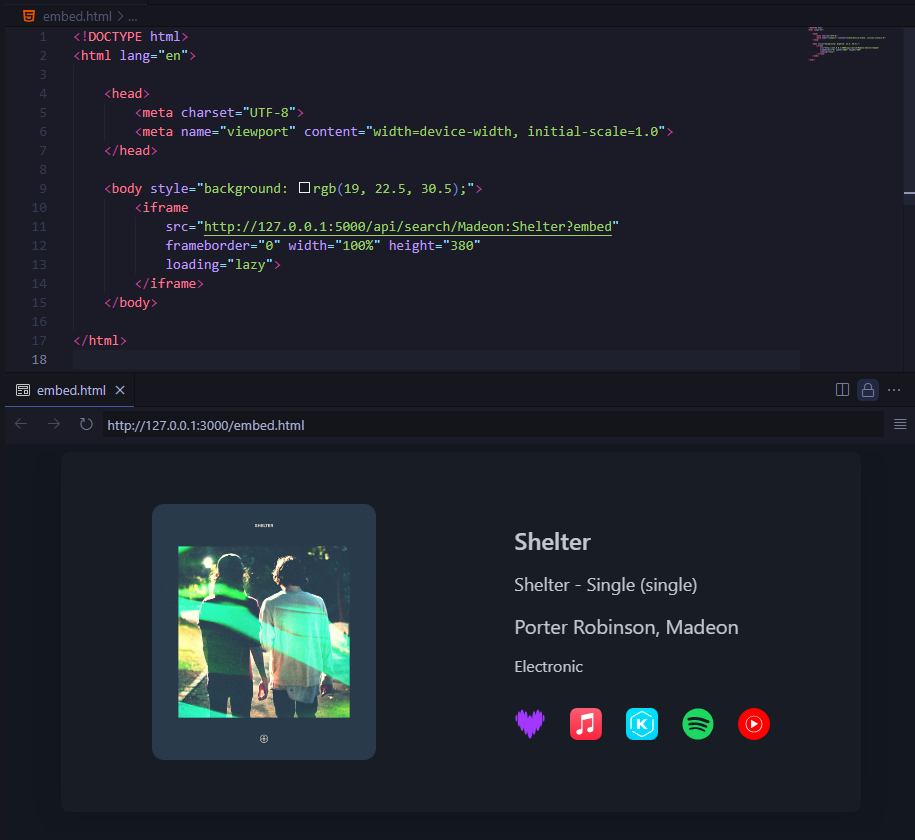
Task: Open the Spotify link icon
Action: click(x=698, y=724)
